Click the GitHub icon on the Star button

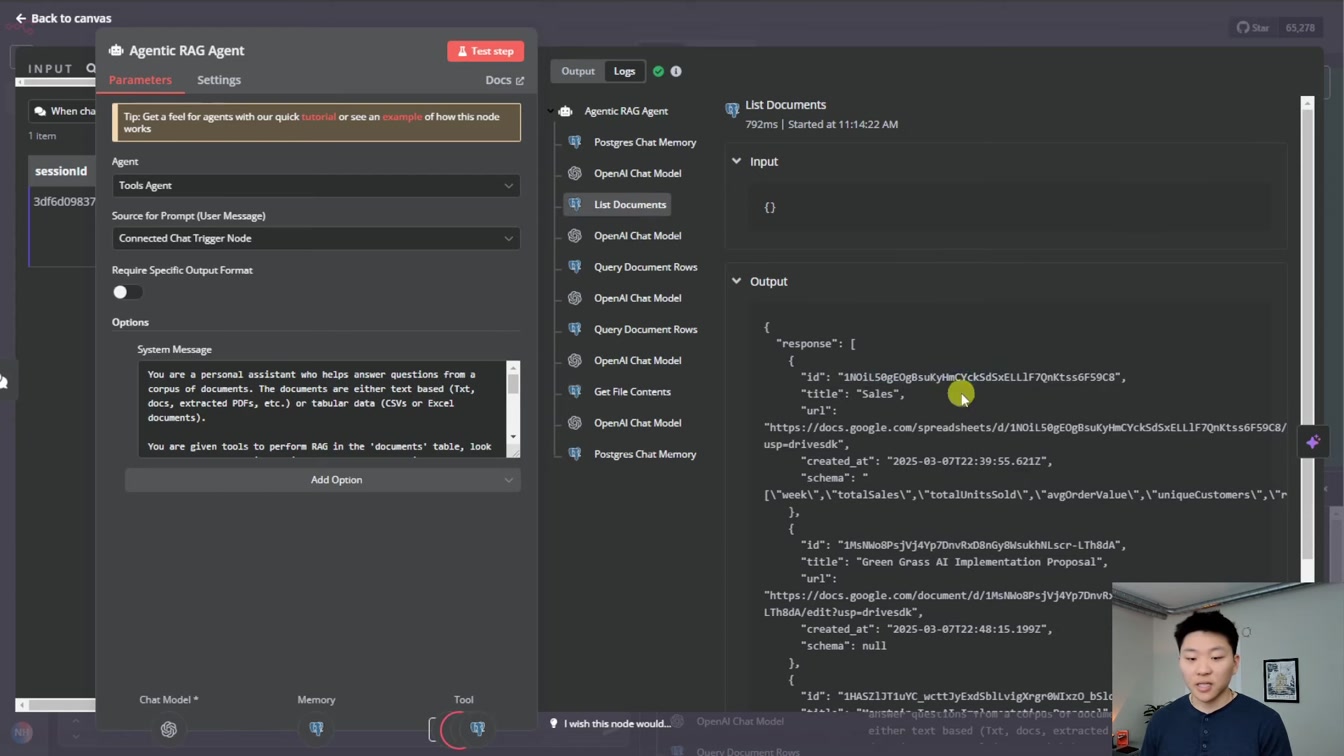(x=1243, y=27)
